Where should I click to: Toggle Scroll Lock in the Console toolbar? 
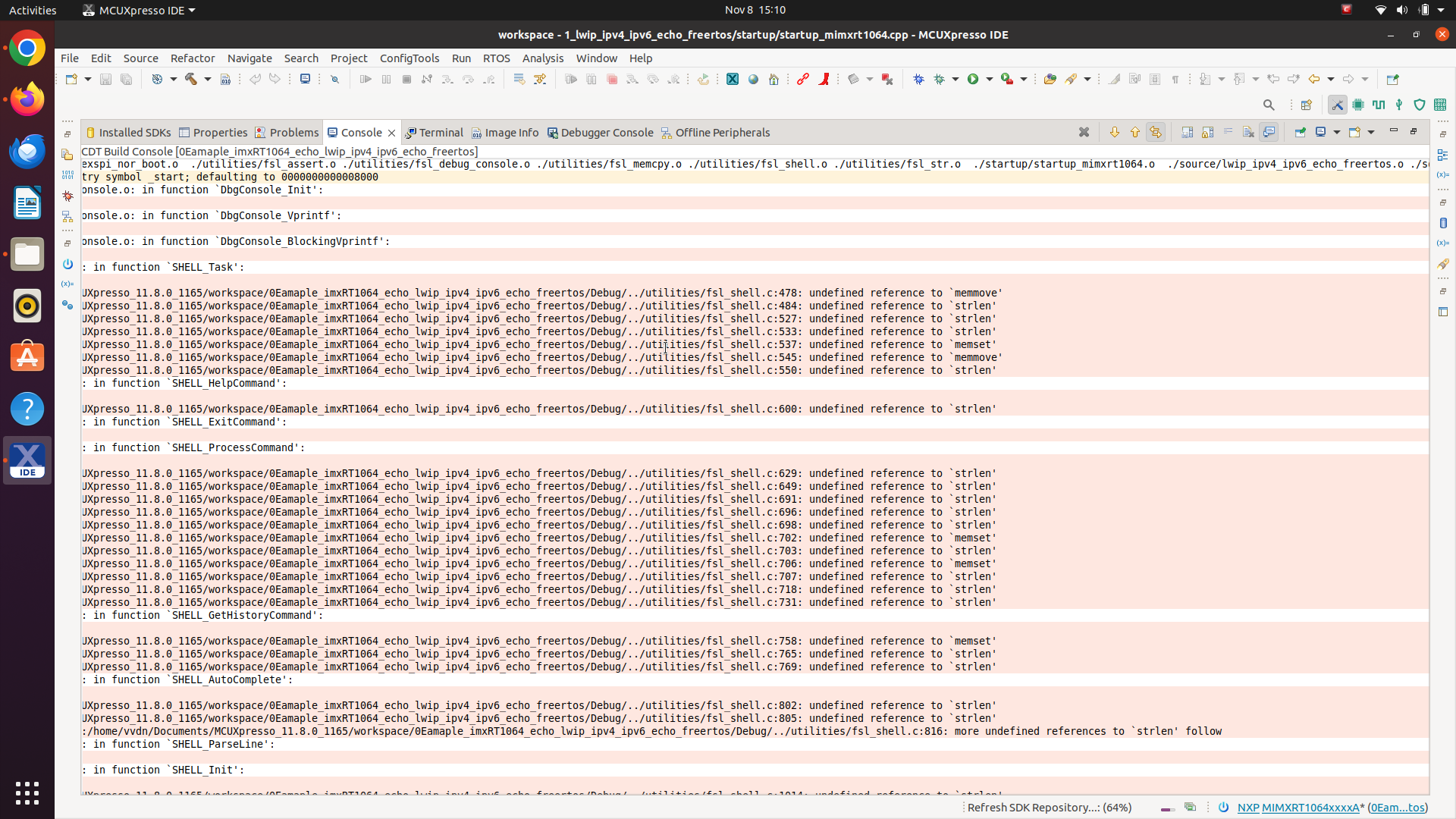tap(1207, 131)
